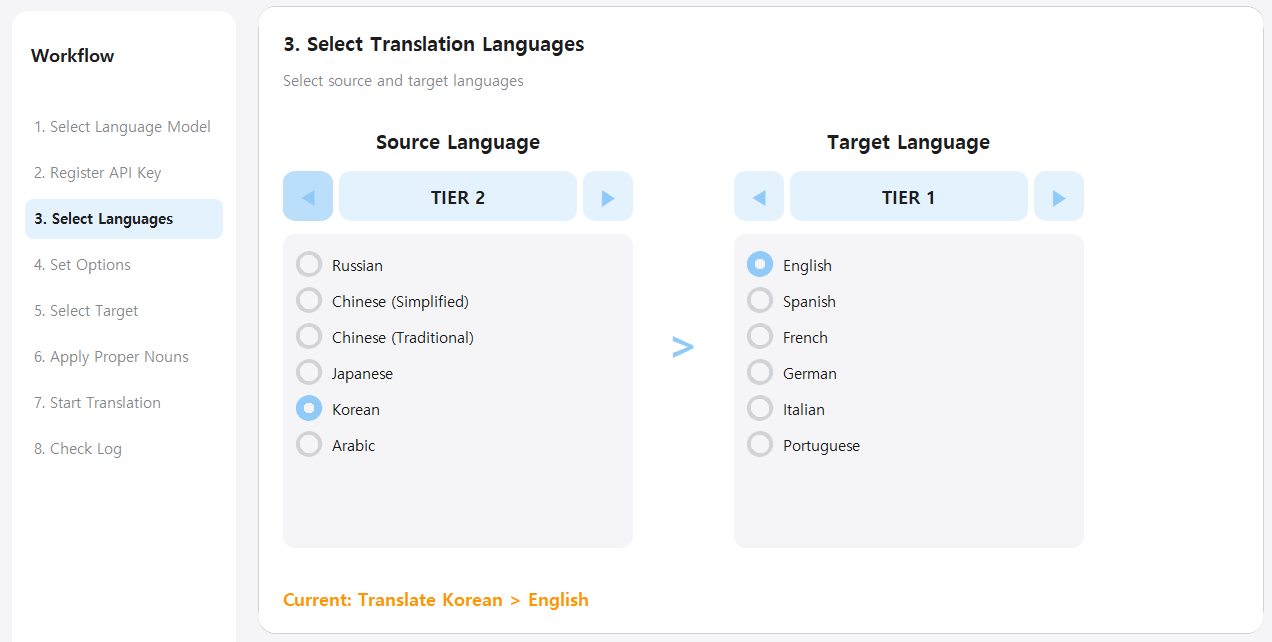
Task: Open the Register API Key step
Action: 97,172
